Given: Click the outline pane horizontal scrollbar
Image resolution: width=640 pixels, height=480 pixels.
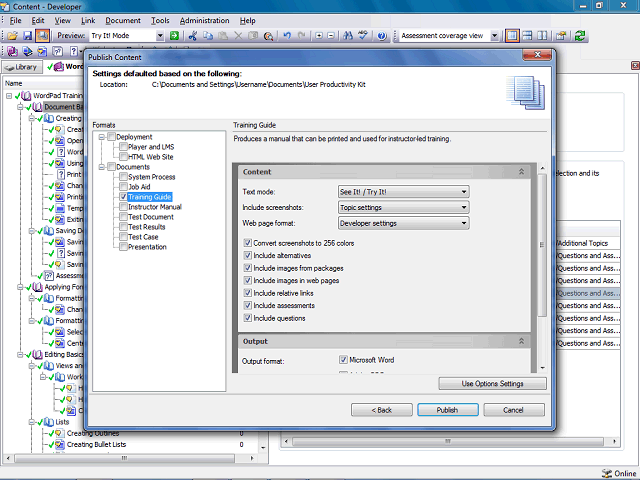Looking at the screenshot, I should click(124, 458).
